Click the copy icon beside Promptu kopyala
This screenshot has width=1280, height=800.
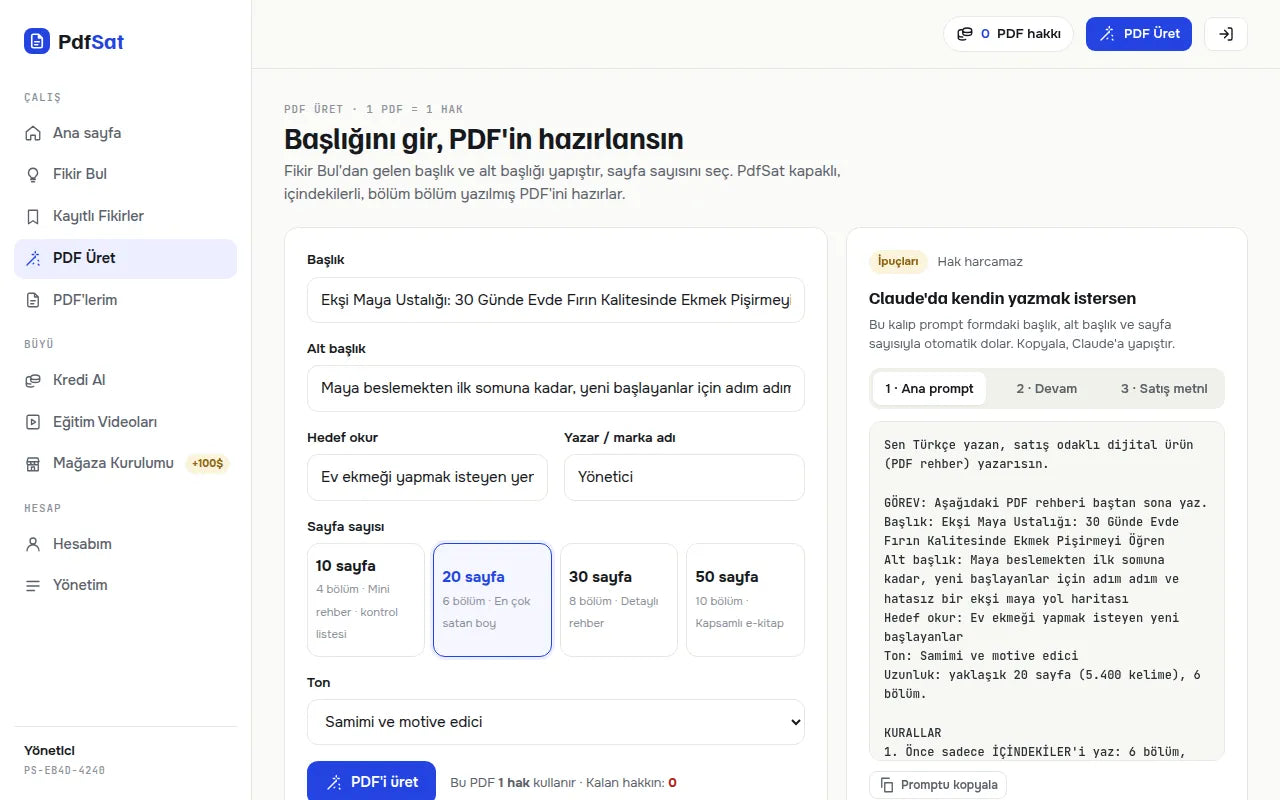[x=887, y=785]
